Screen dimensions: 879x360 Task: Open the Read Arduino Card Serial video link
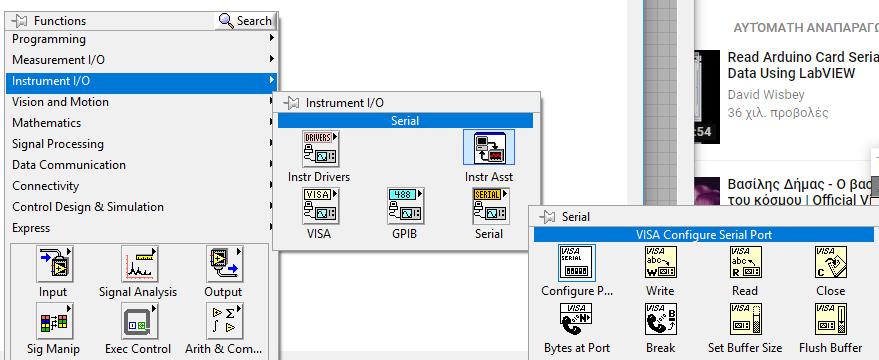[803, 65]
